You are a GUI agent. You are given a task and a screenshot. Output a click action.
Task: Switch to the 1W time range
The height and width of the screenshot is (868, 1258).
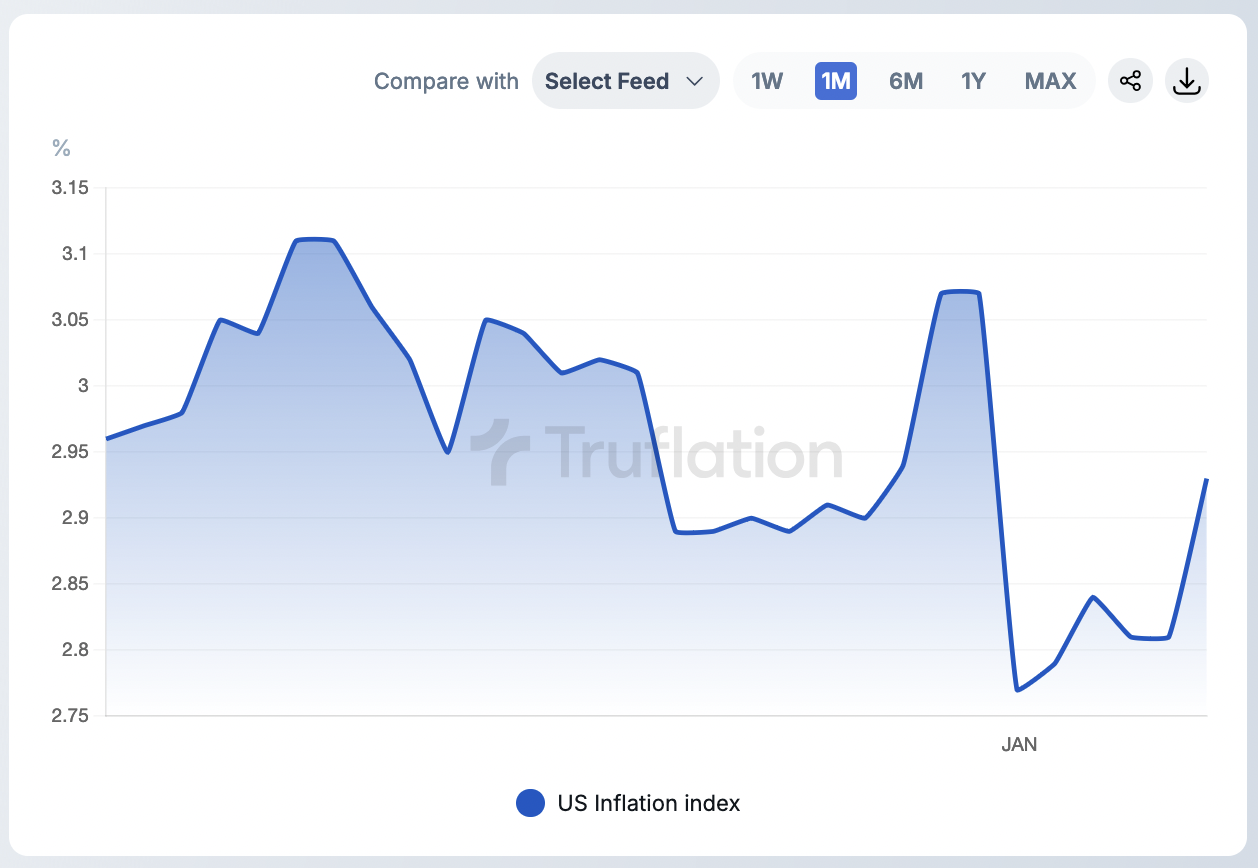coord(767,81)
